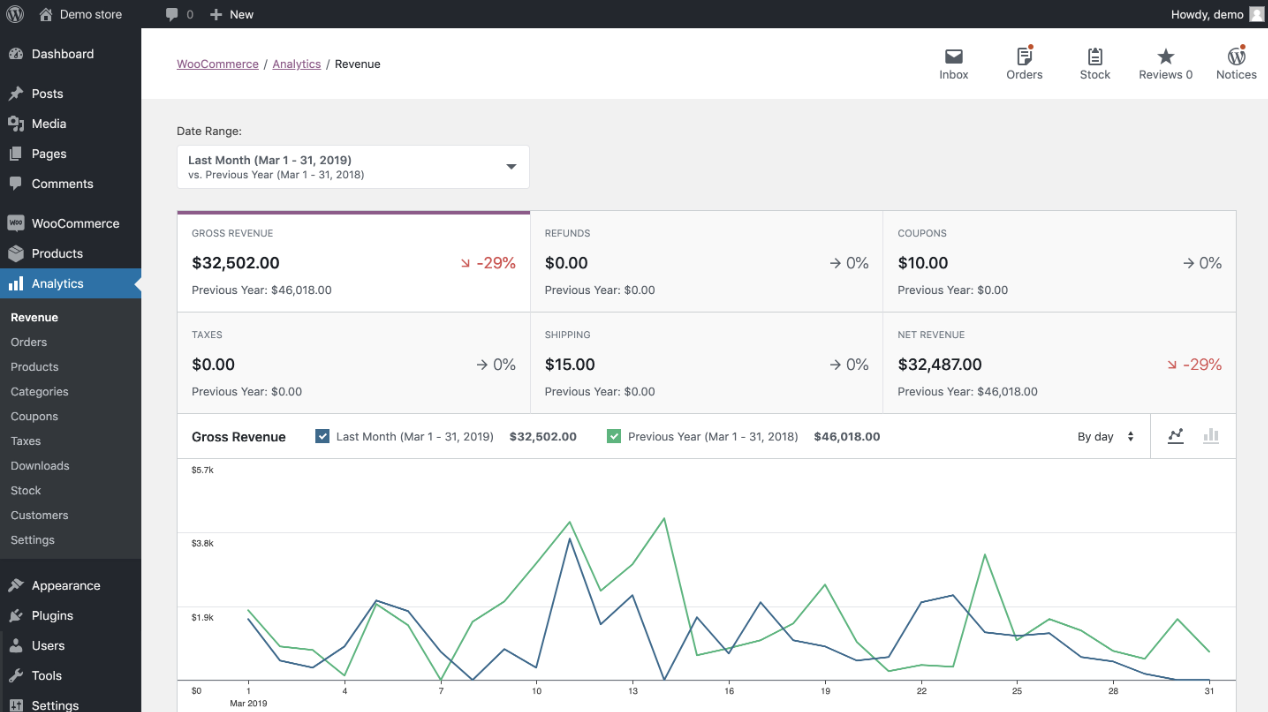Follow the WooCommerce breadcrumb link

(217, 63)
